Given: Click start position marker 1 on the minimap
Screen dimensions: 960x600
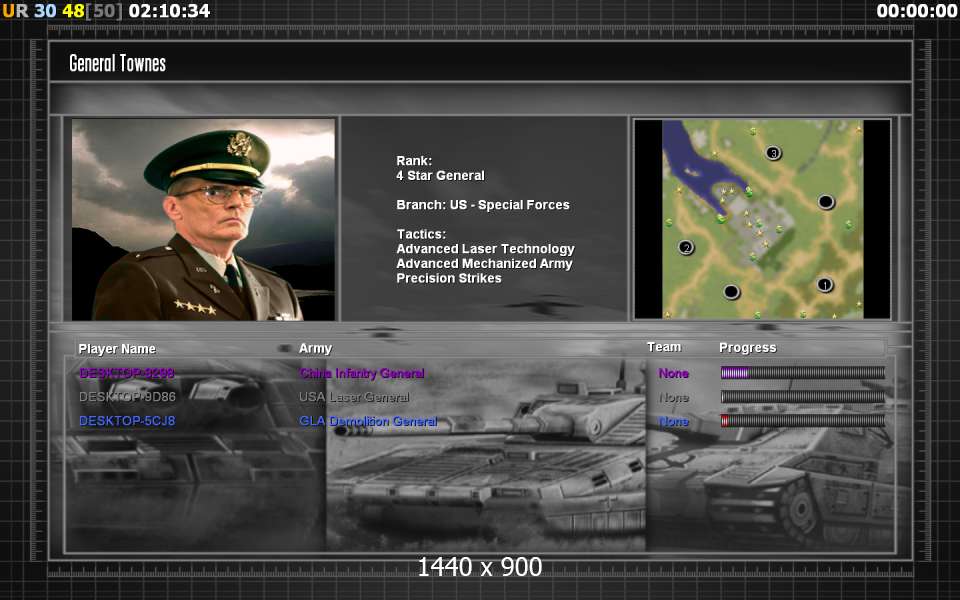Looking at the screenshot, I should 825,285.
